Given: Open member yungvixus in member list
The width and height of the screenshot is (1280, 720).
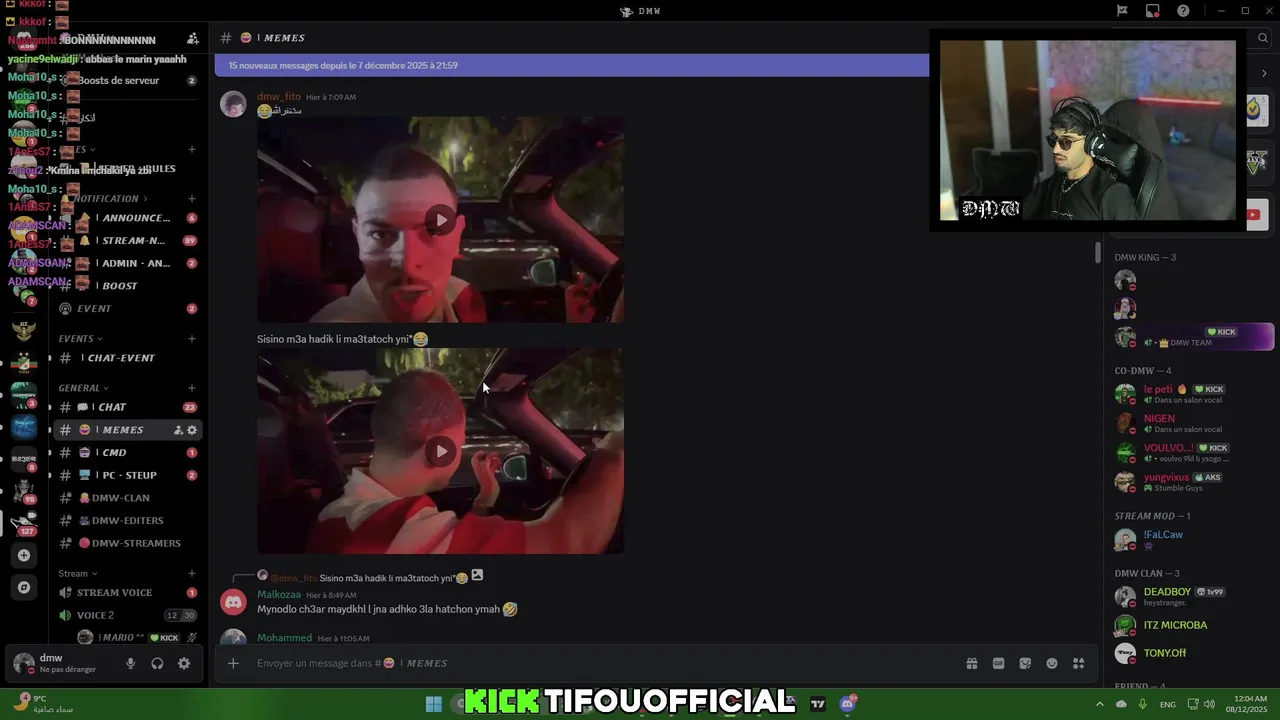Looking at the screenshot, I should [1192, 482].
